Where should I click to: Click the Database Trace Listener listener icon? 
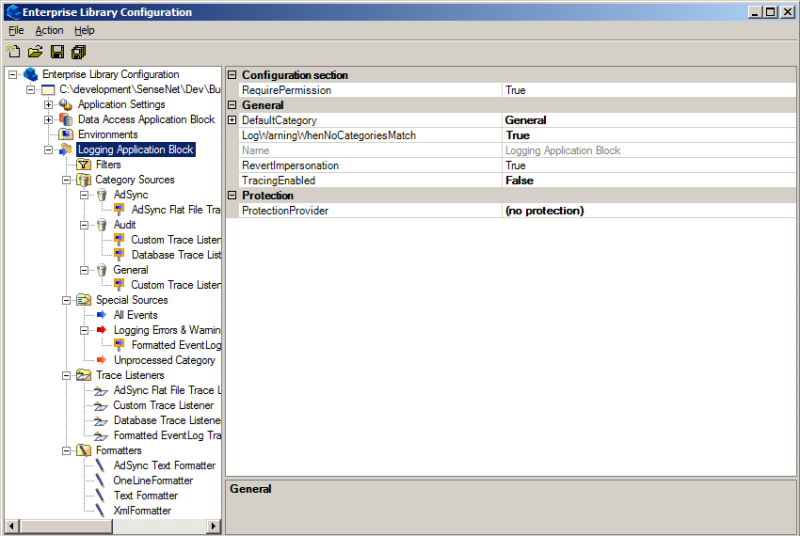click(x=101, y=421)
